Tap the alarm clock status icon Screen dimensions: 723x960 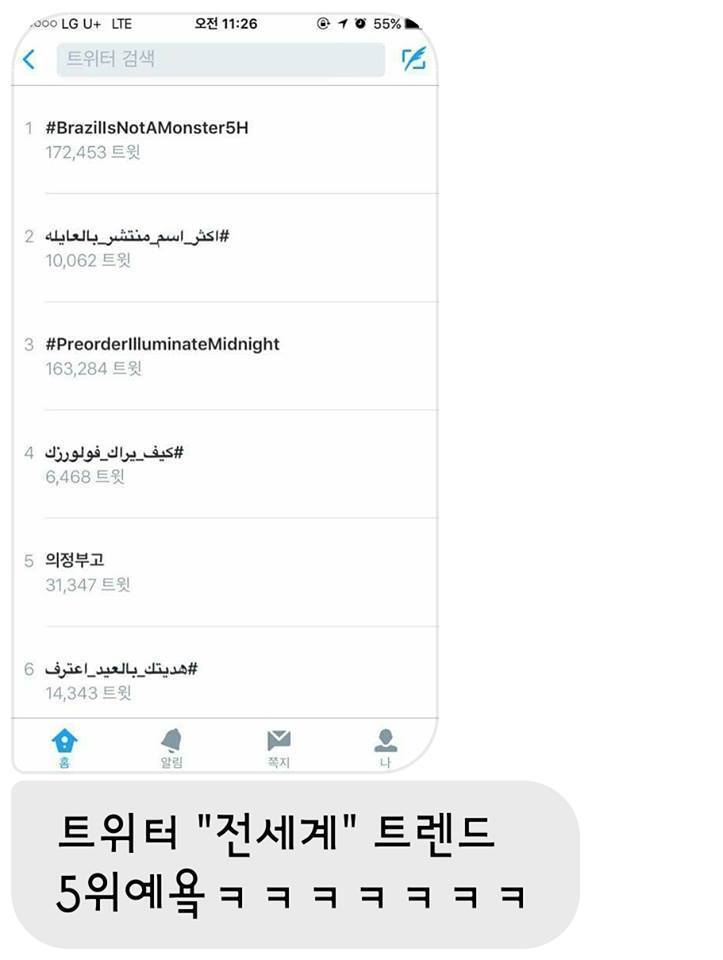361,23
